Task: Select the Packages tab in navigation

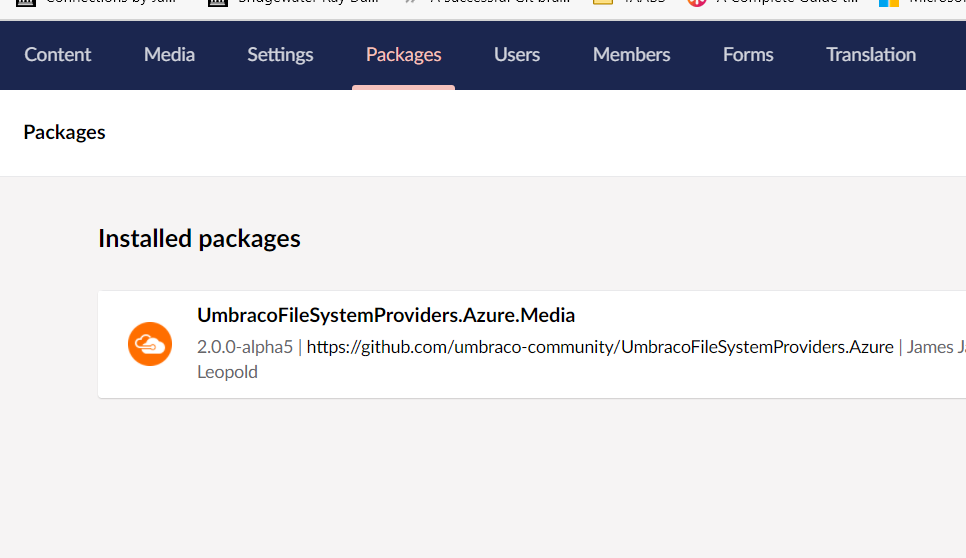Action: coord(403,55)
